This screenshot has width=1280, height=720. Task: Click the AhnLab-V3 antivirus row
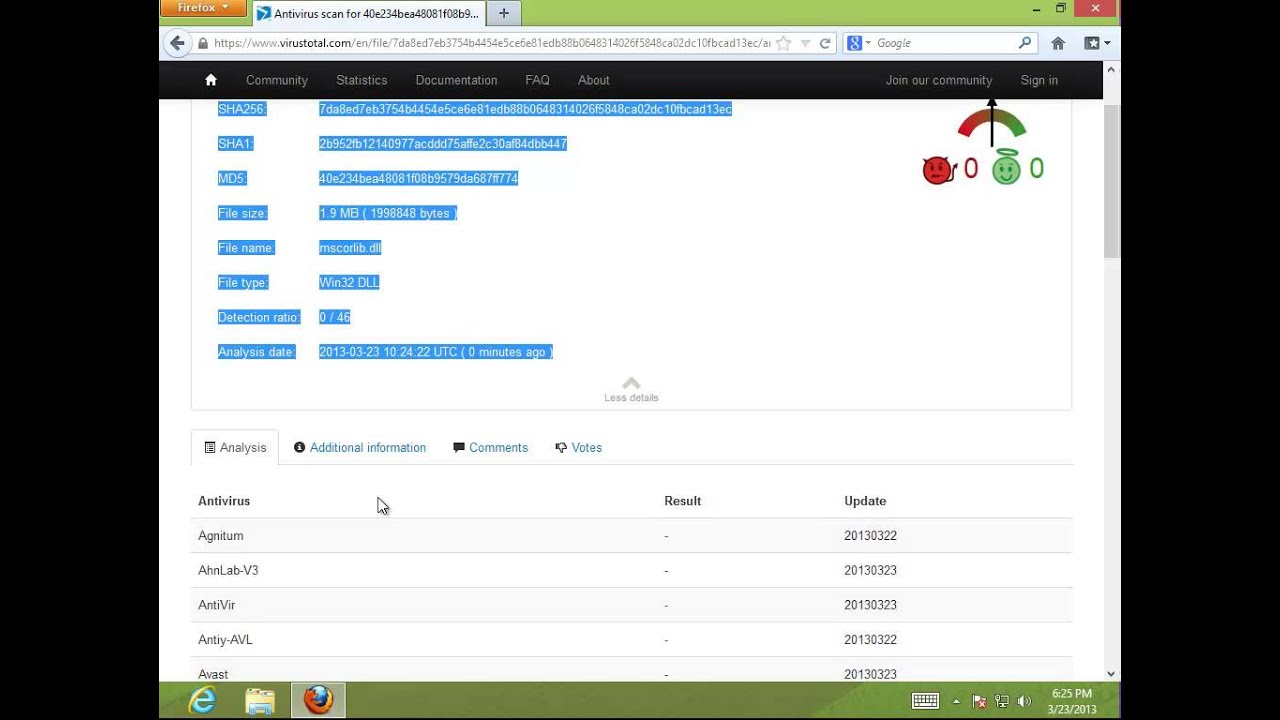[631, 570]
